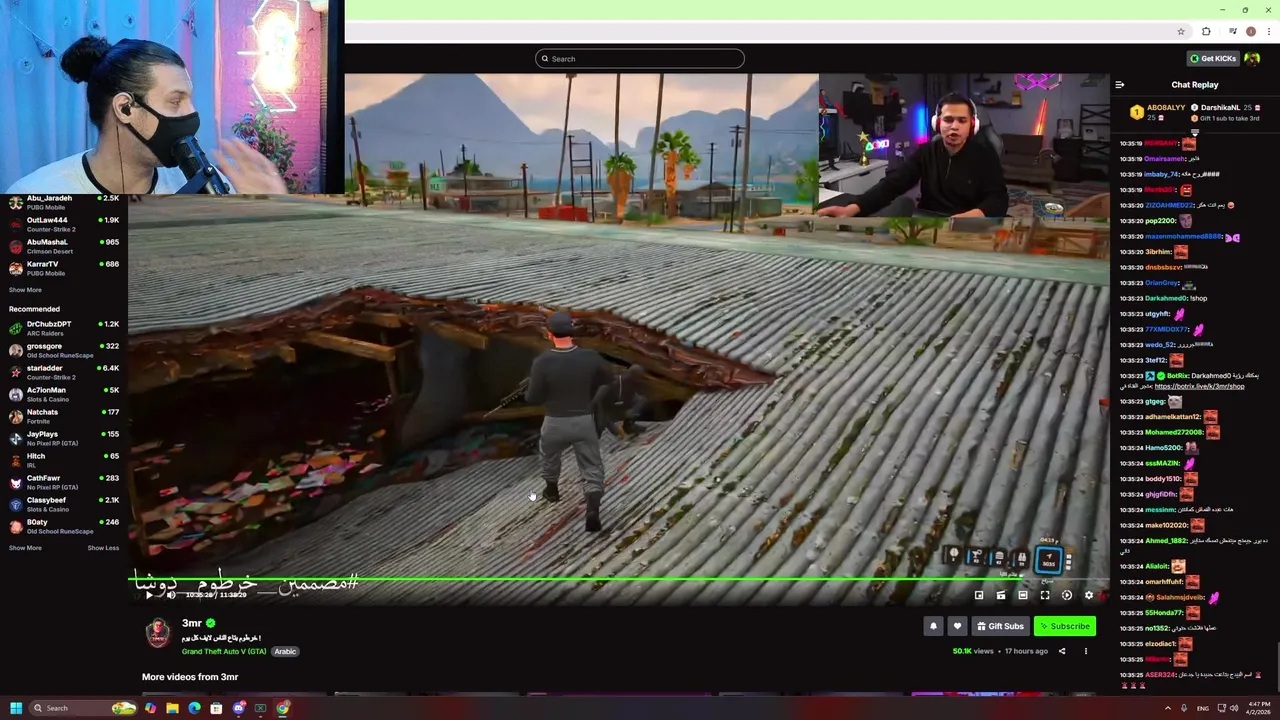
Task: Click the Kick search field
Action: click(x=640, y=59)
